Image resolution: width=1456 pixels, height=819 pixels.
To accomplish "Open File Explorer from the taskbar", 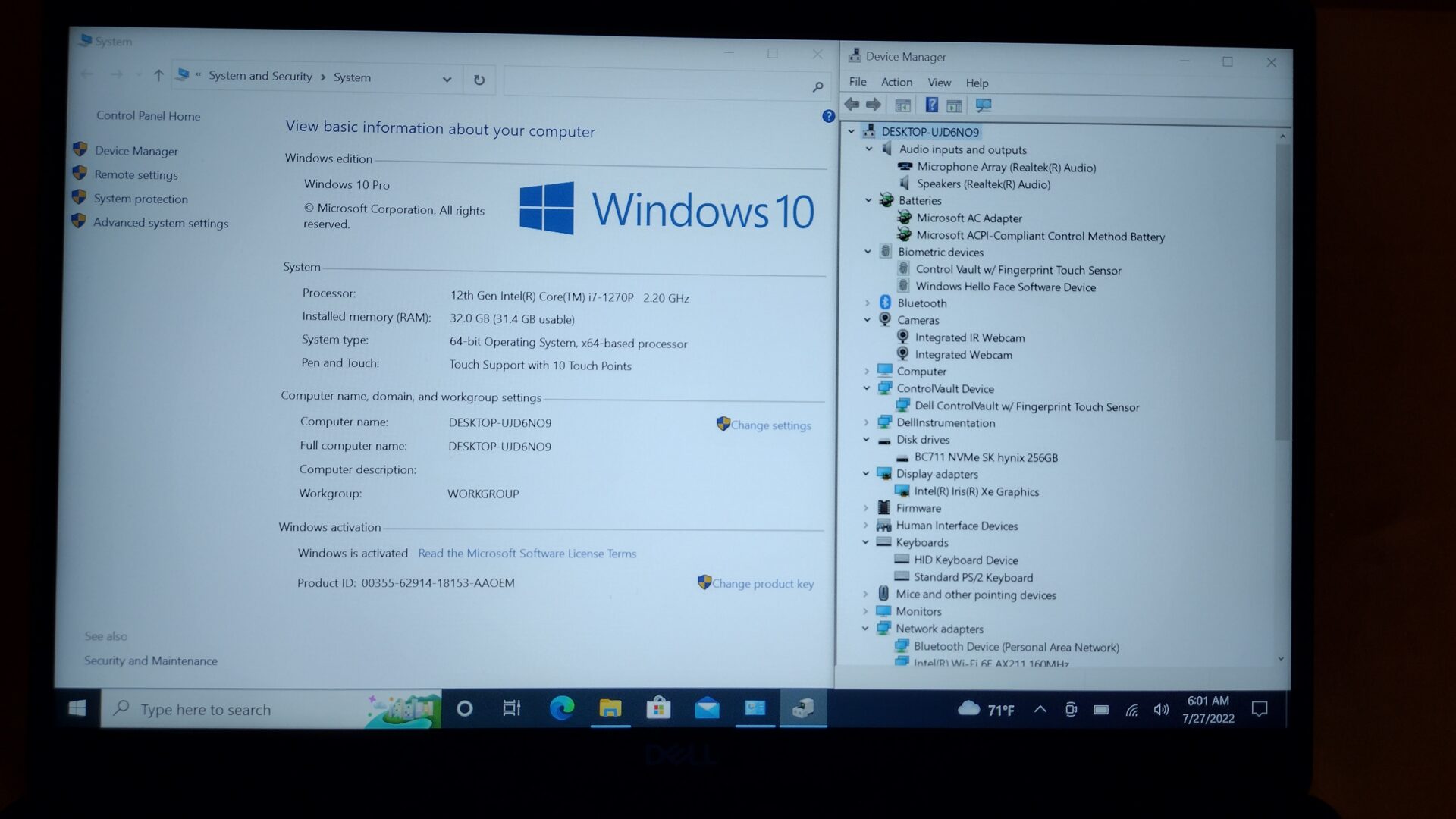I will pyautogui.click(x=610, y=708).
